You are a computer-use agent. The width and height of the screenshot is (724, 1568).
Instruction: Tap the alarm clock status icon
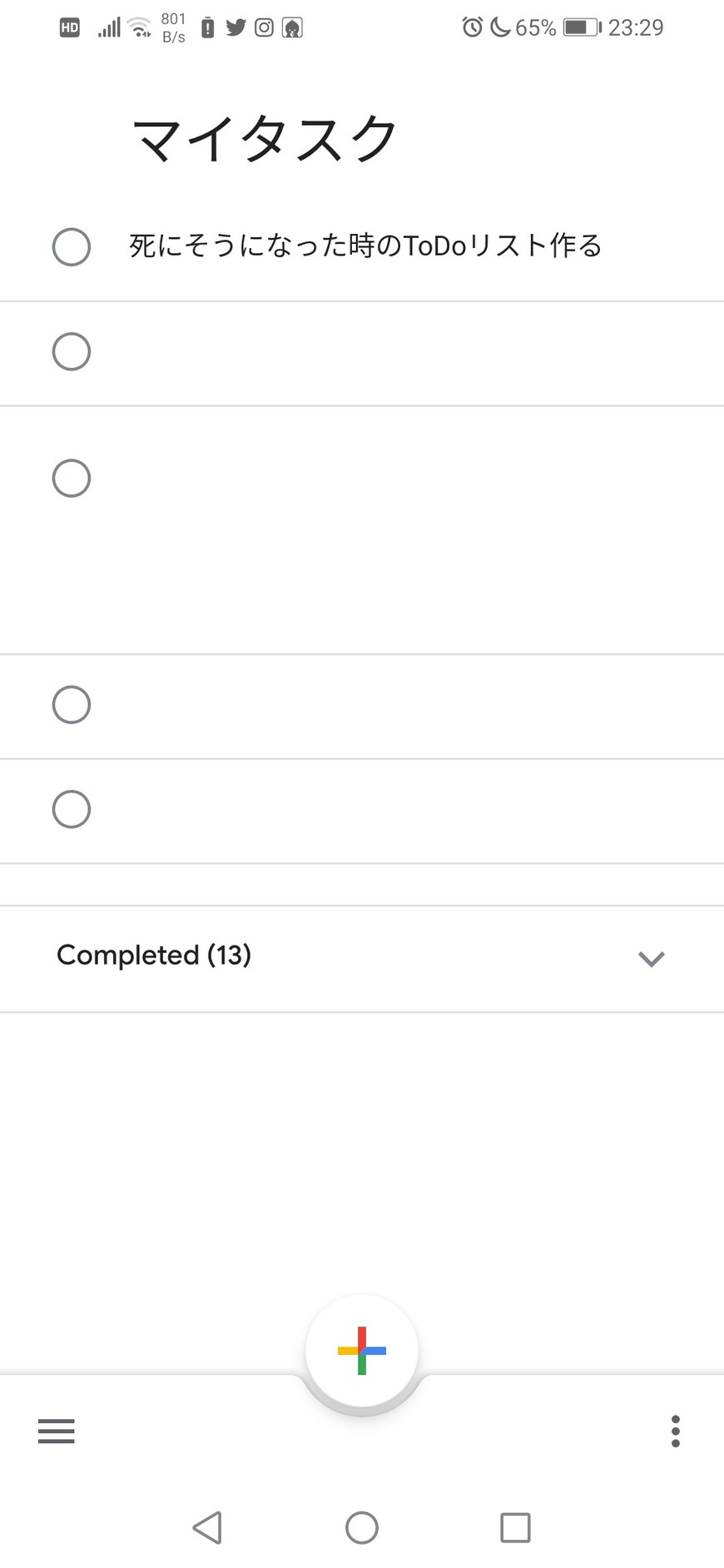(472, 27)
